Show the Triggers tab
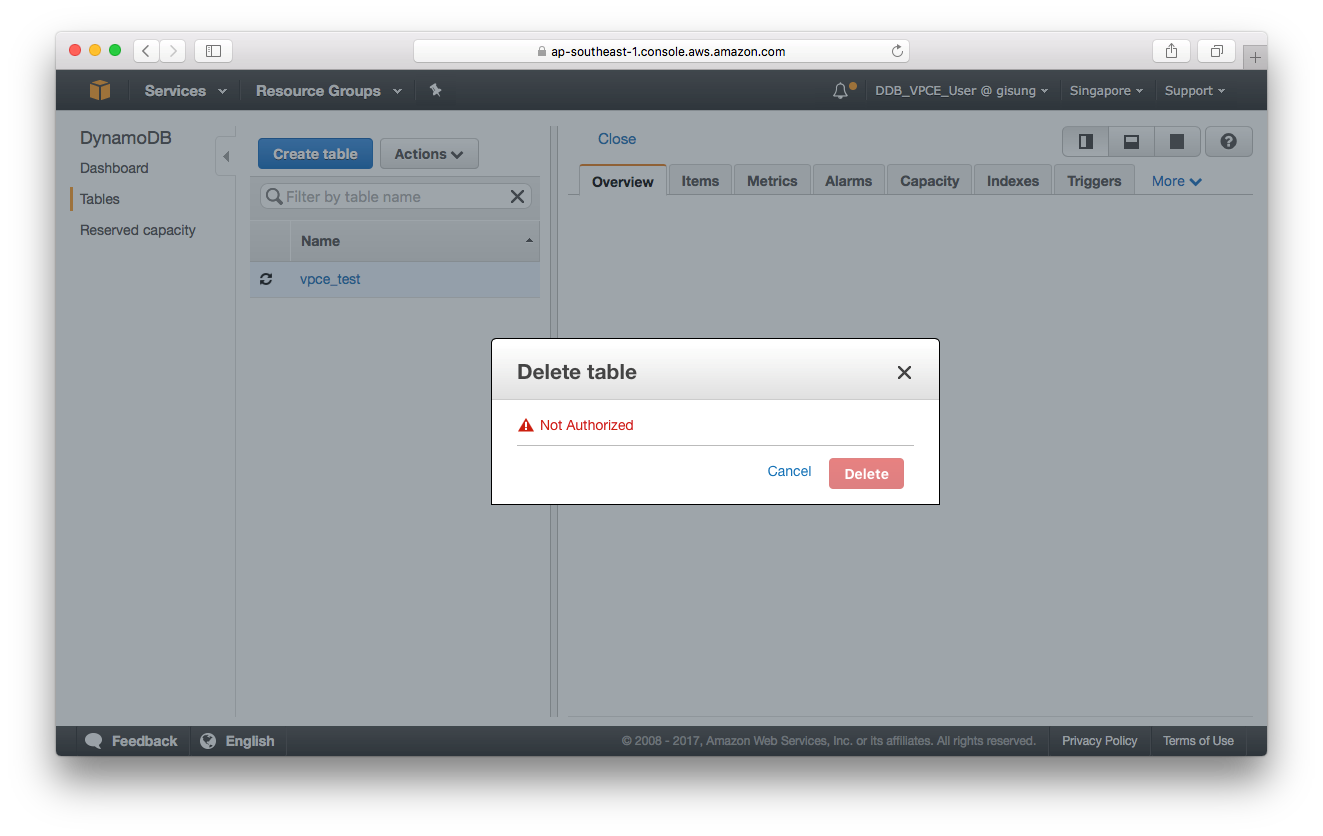 click(1094, 181)
